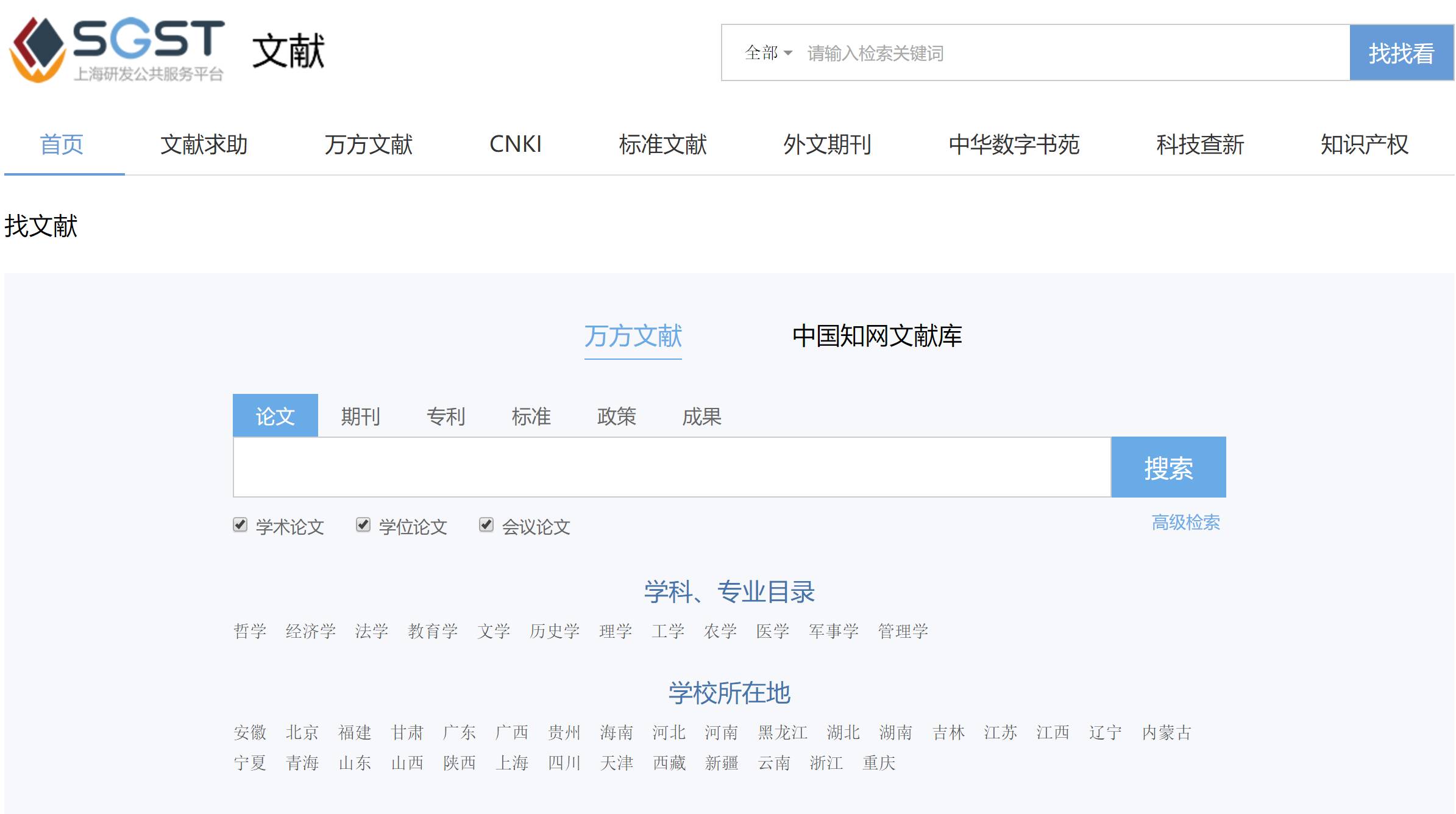The height and width of the screenshot is (814, 1456).
Task: Open the 知识产权 navigation item
Action: point(1365,145)
